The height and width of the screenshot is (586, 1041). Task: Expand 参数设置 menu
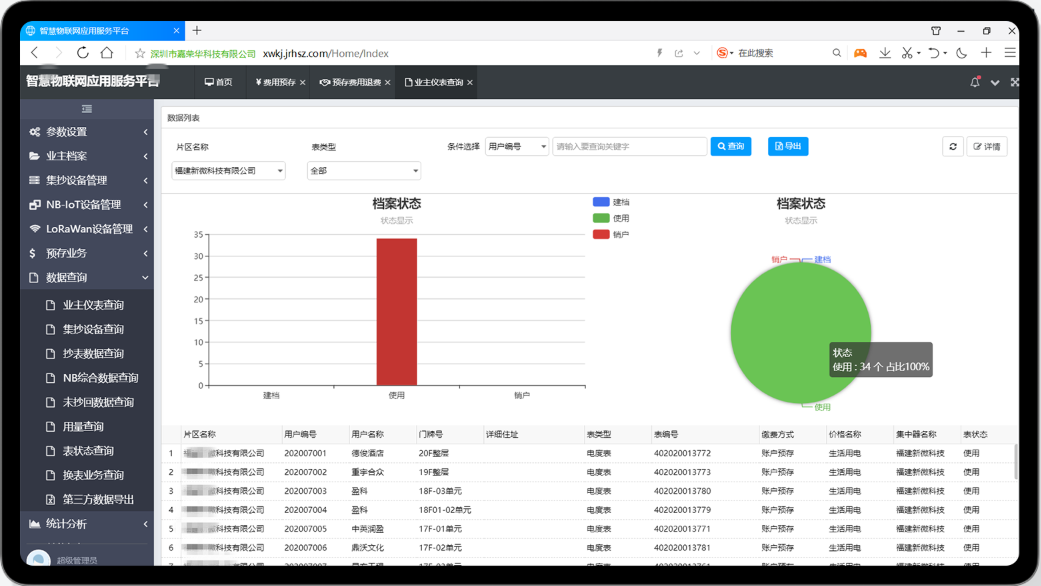87,132
